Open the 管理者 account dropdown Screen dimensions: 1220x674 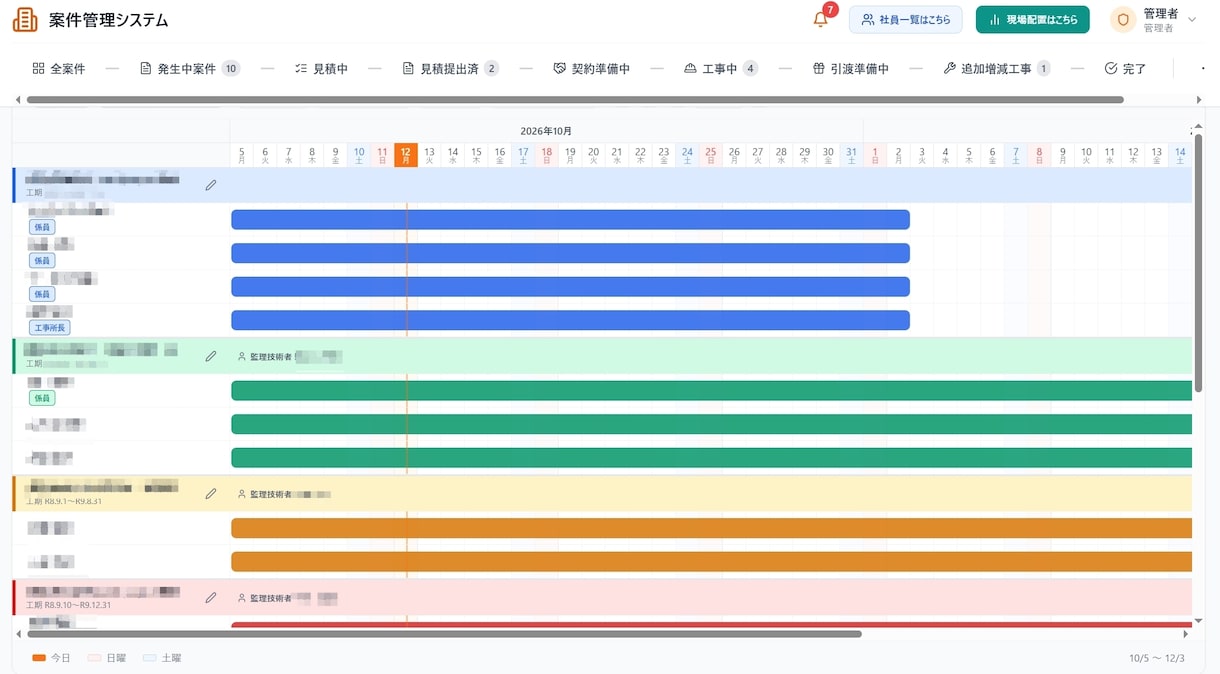point(1154,20)
